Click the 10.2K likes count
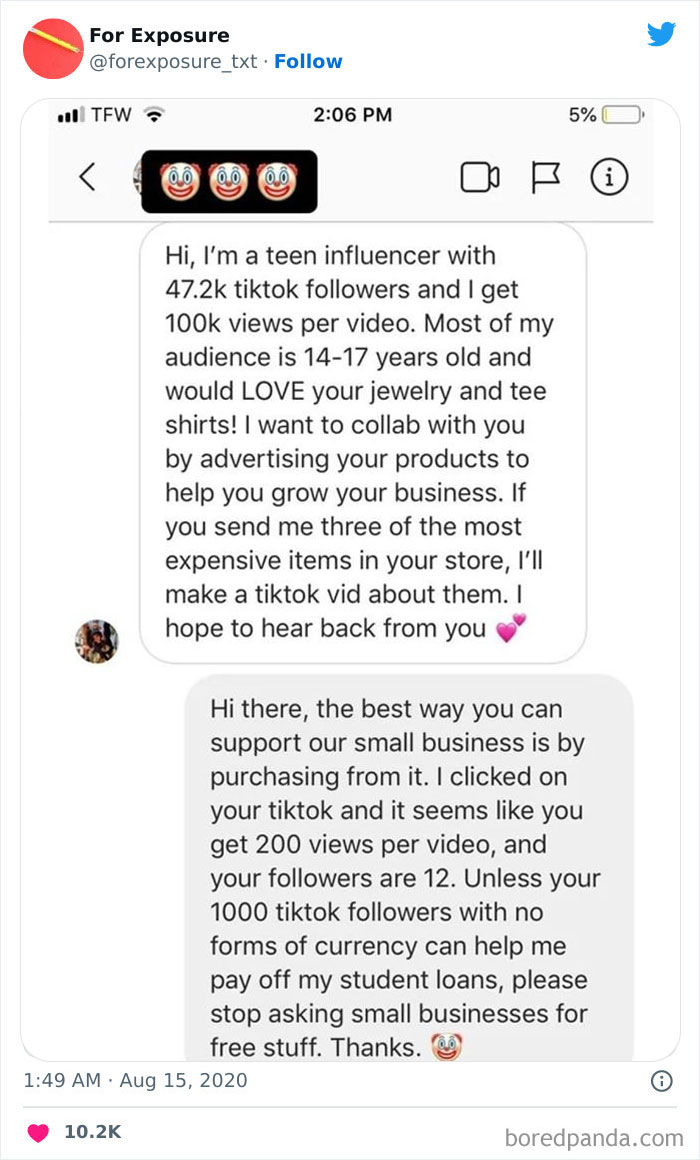This screenshot has height=1160, width=700. pos(92,1132)
